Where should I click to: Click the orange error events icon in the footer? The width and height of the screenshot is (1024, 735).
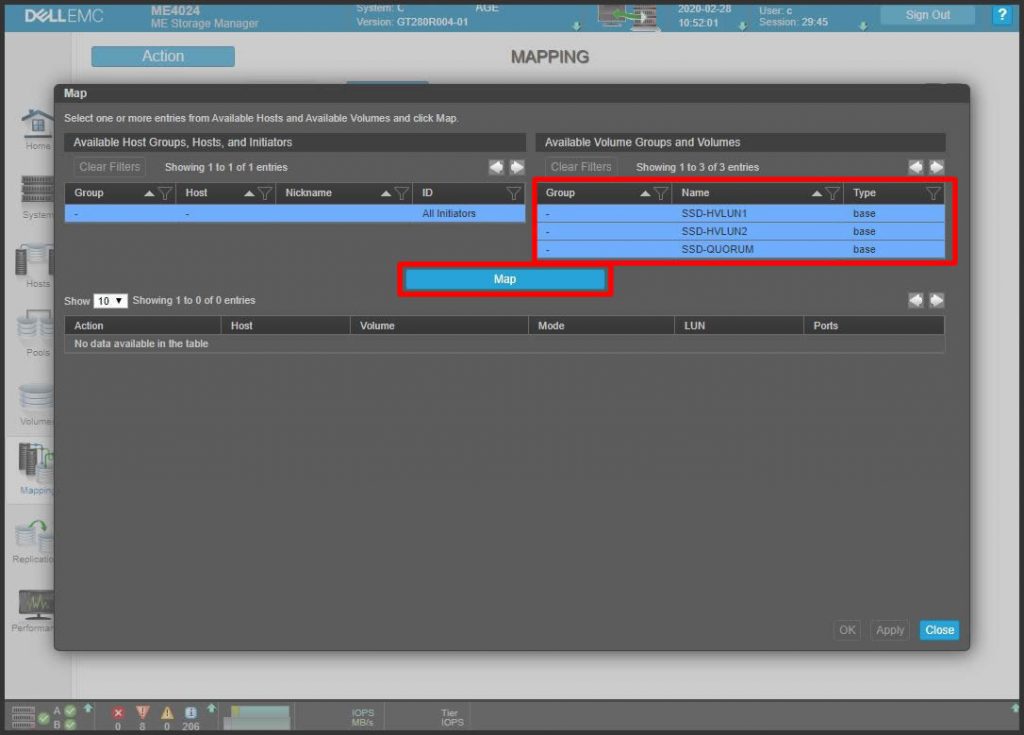142,713
